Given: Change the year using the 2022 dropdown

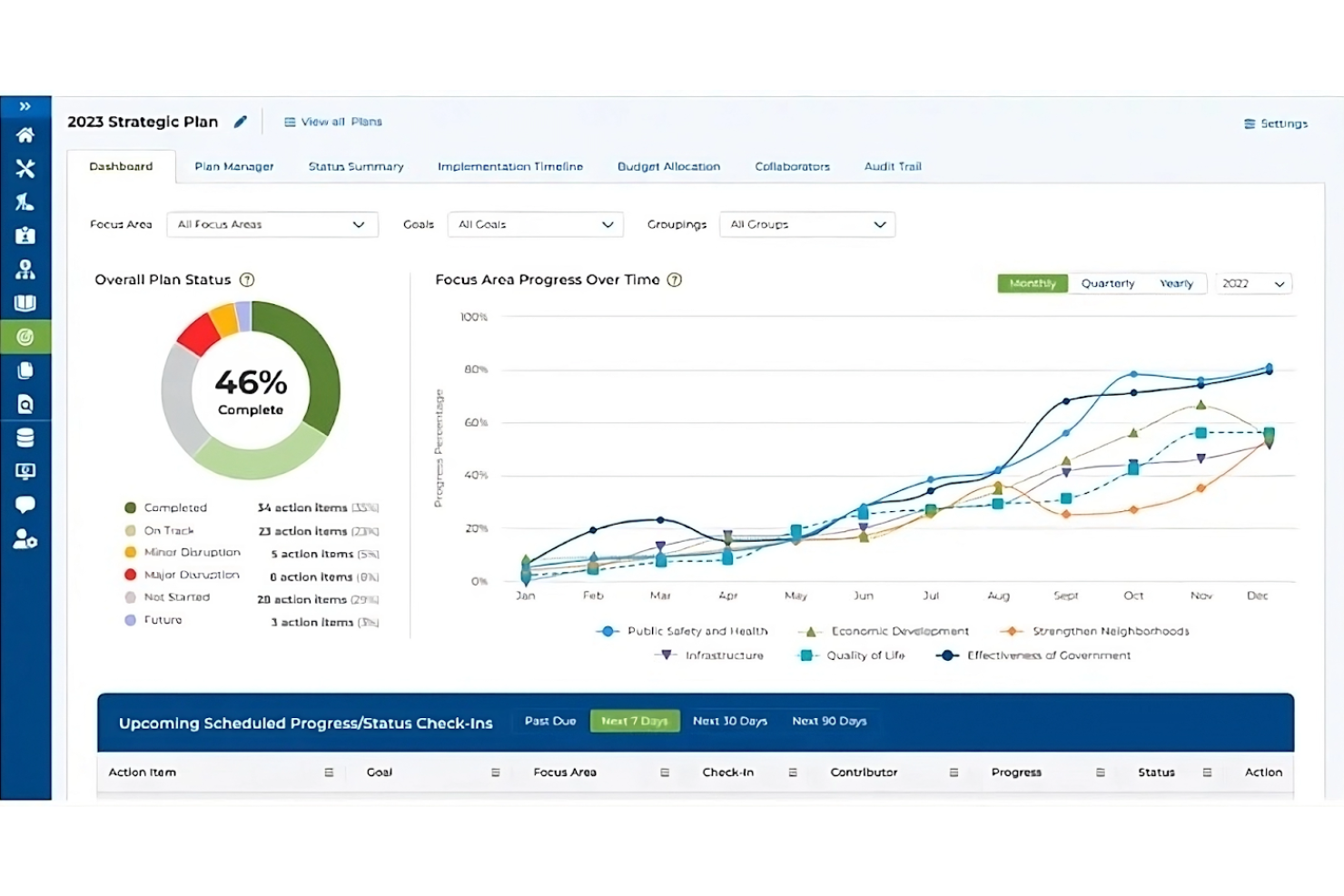Looking at the screenshot, I should point(1252,283).
